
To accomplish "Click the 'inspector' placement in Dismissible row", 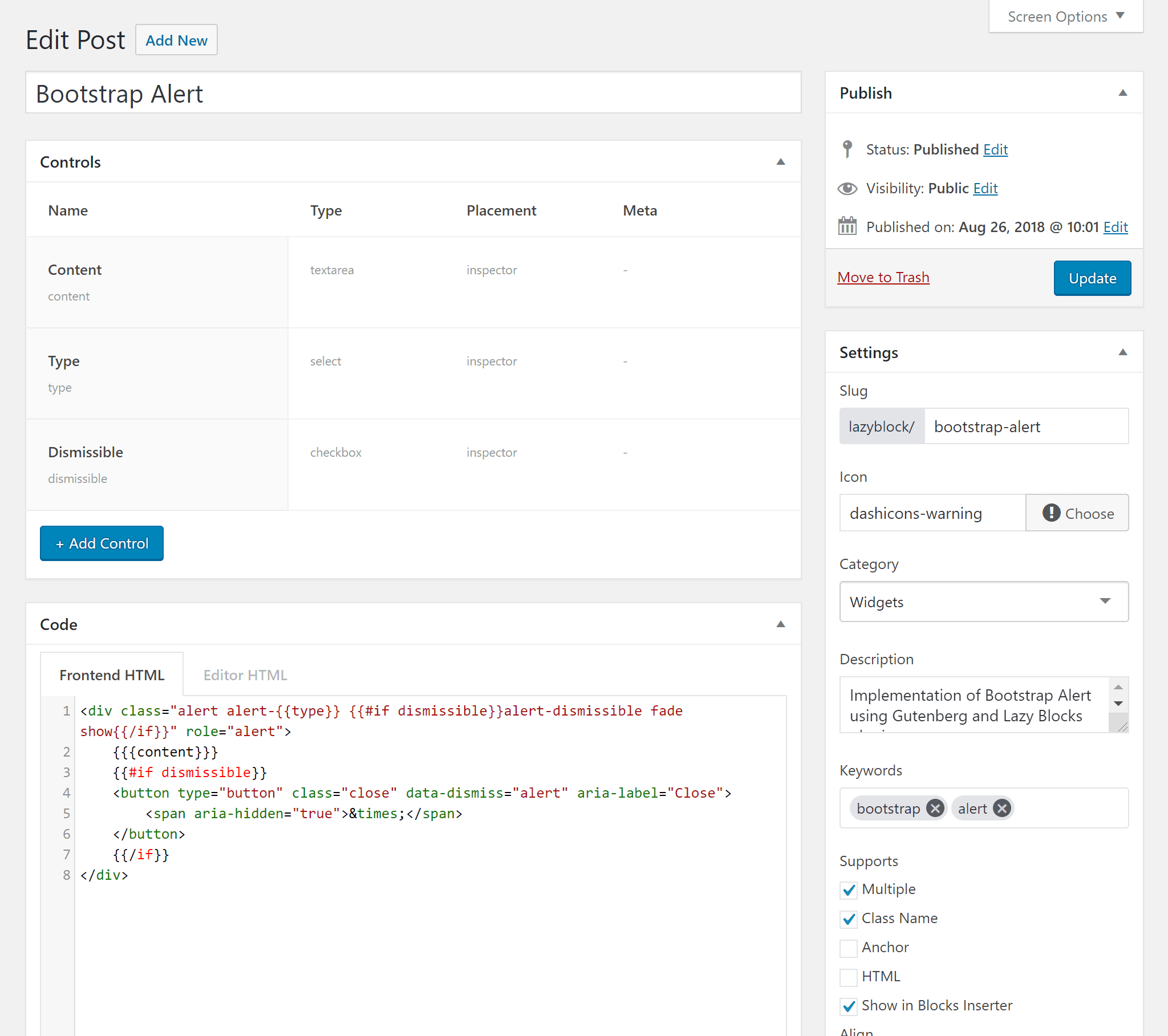I will 492,453.
